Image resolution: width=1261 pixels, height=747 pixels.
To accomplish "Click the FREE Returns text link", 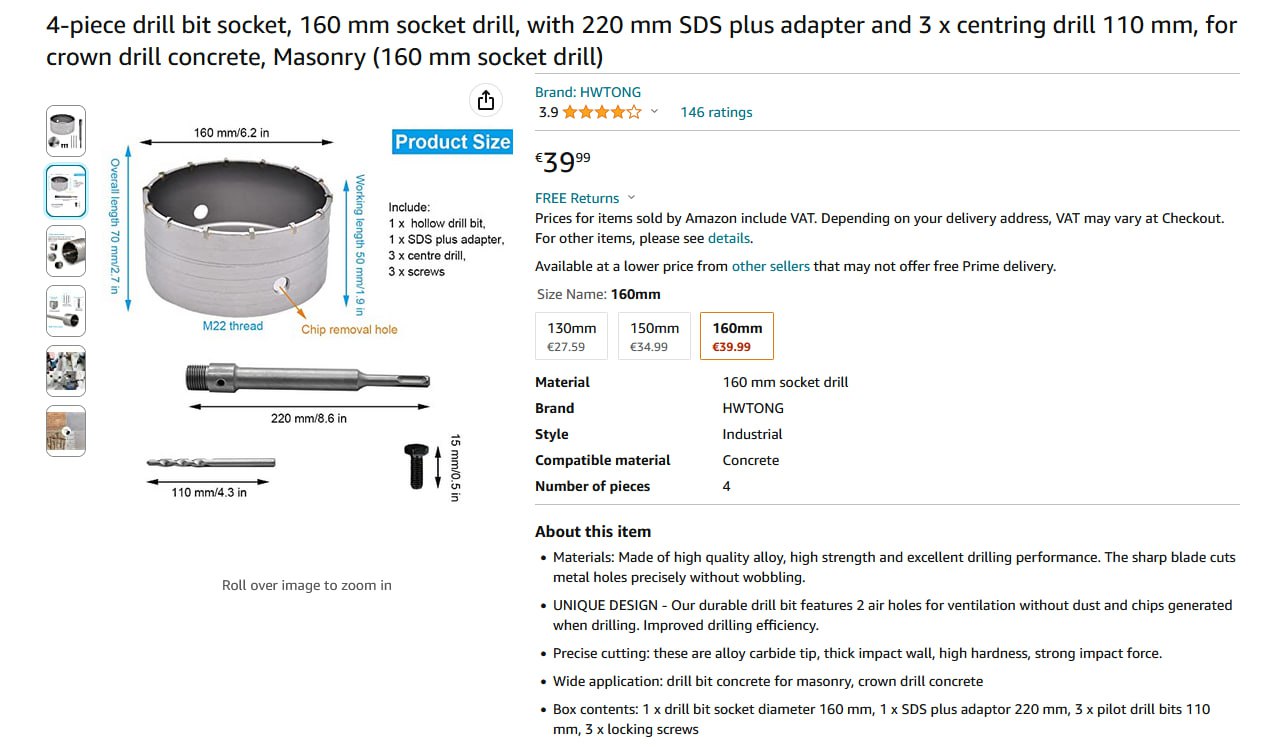I will [x=577, y=198].
